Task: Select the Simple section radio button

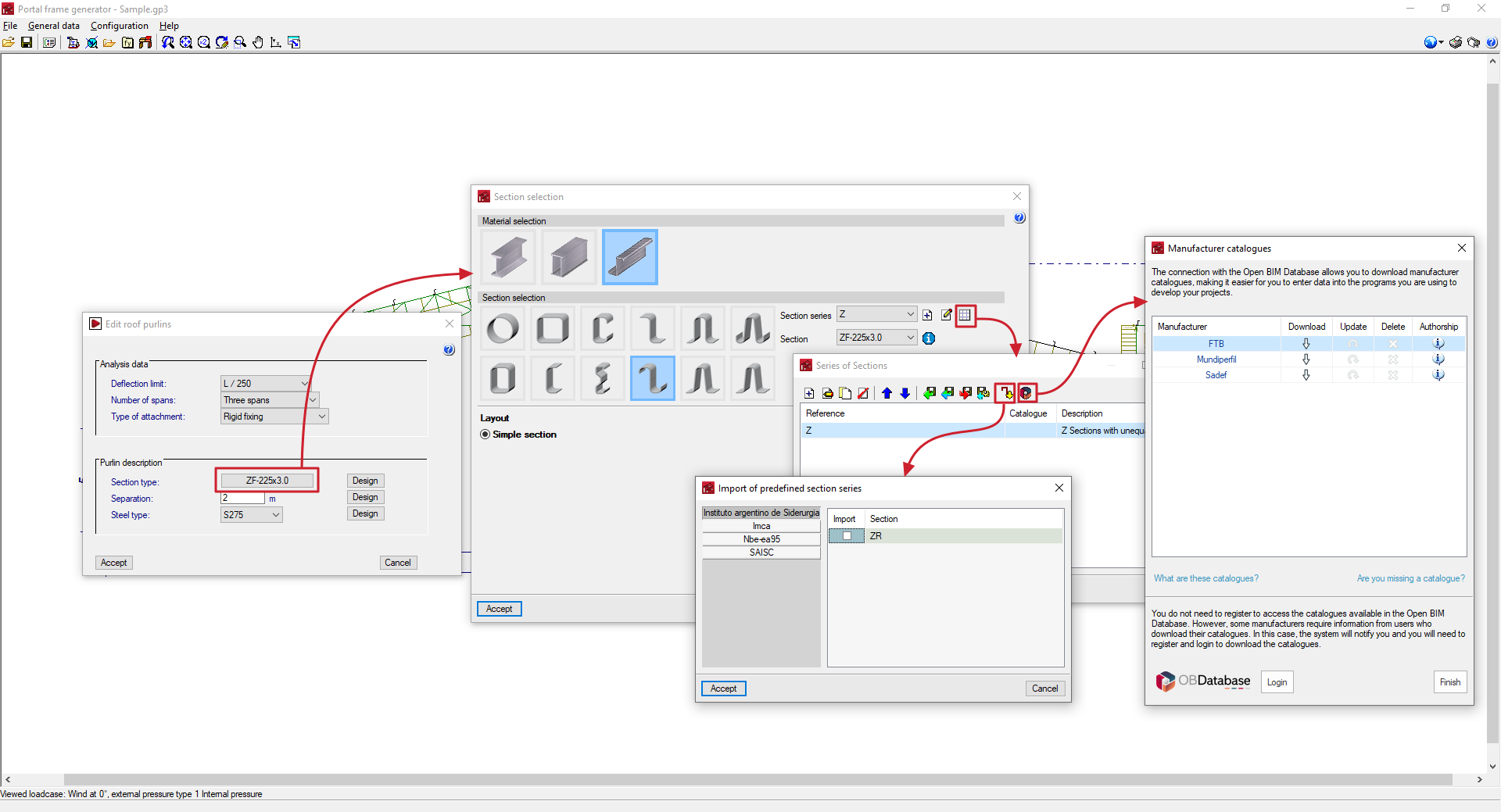Action: (485, 435)
